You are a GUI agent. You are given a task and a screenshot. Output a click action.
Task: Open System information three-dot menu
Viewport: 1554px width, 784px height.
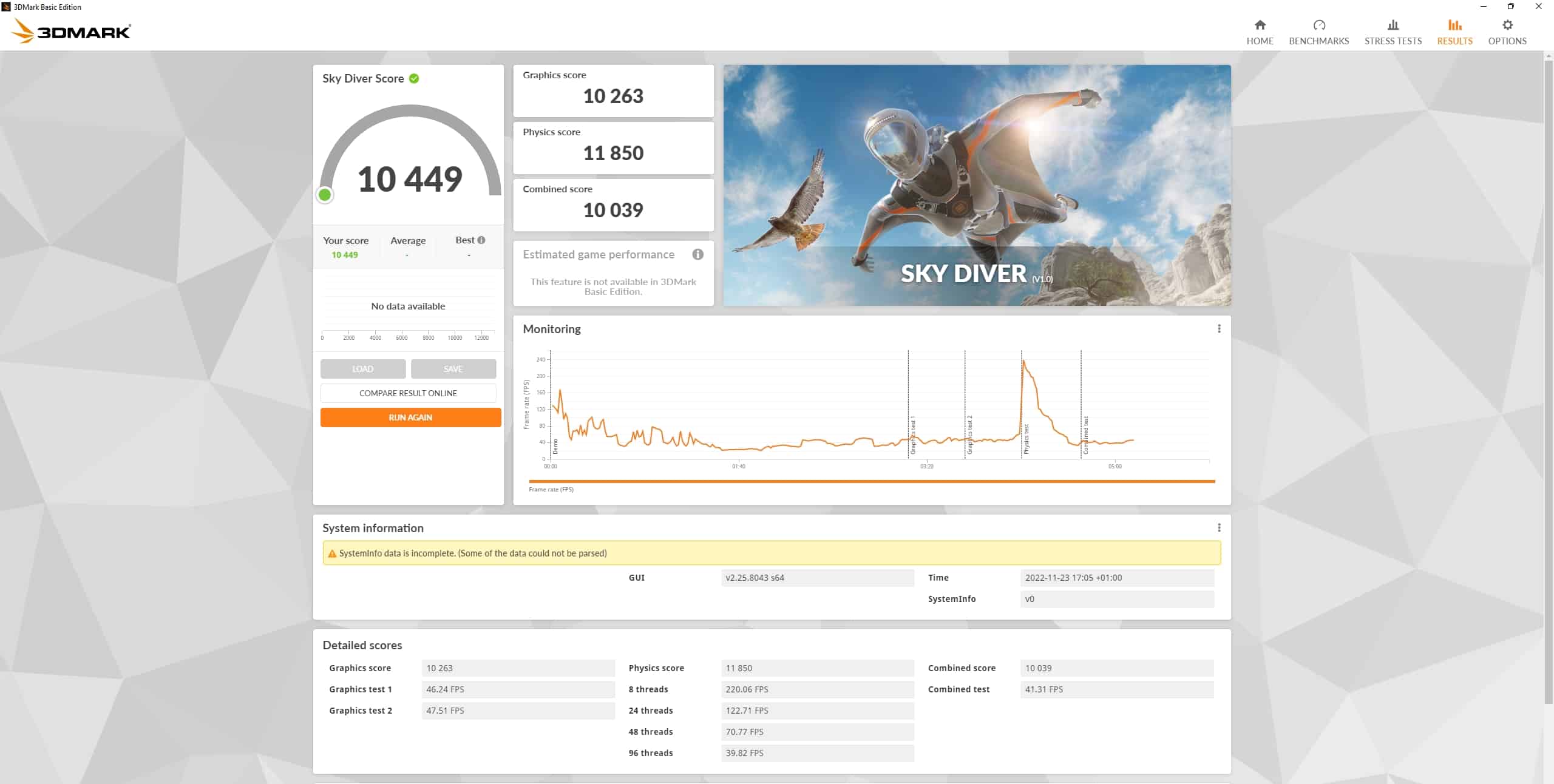pyautogui.click(x=1218, y=528)
